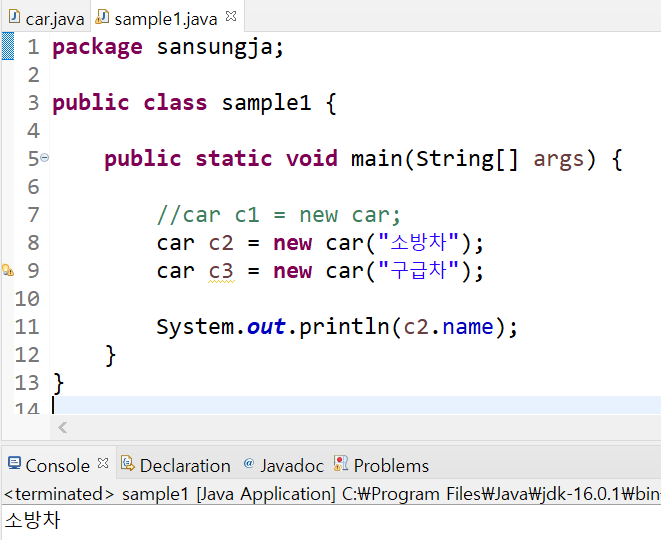The image size is (661, 540).
Task: Click the sample1.java file warning icon
Action: pos(102,17)
